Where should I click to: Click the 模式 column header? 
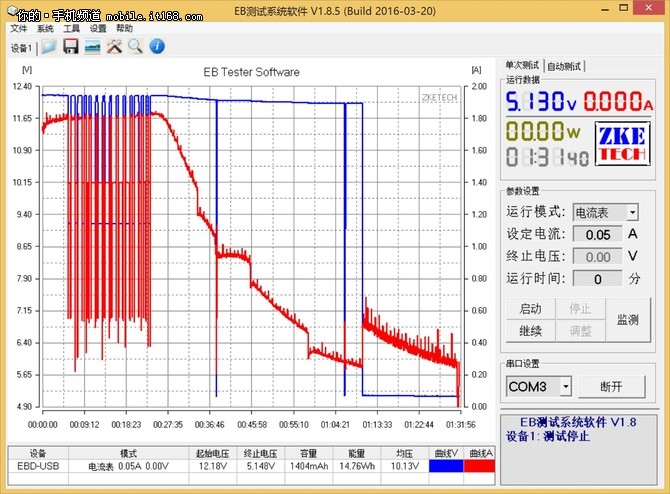(128, 453)
